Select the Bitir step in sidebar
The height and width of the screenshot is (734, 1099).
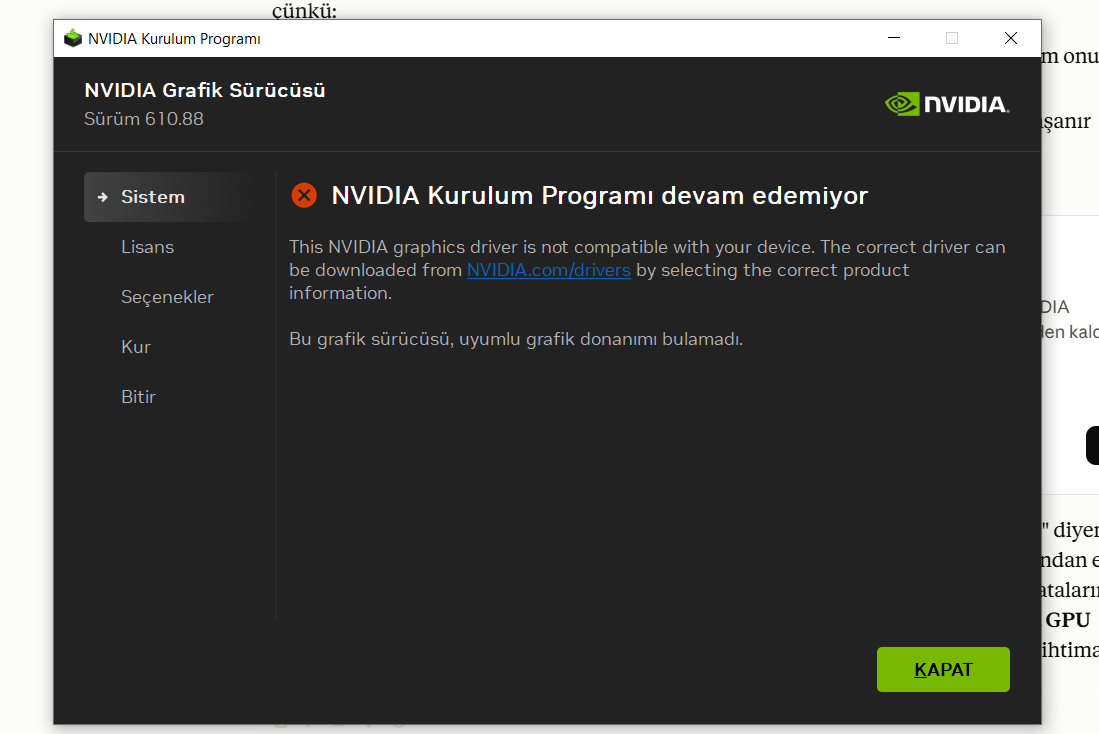138,397
